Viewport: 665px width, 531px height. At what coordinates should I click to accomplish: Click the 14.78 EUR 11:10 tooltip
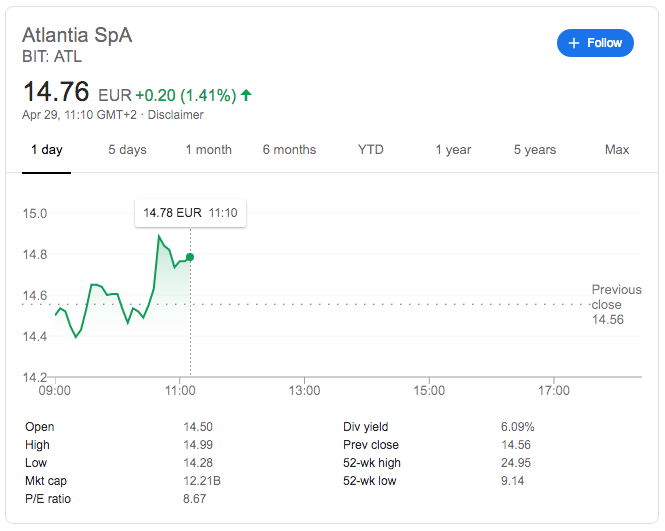coord(190,213)
